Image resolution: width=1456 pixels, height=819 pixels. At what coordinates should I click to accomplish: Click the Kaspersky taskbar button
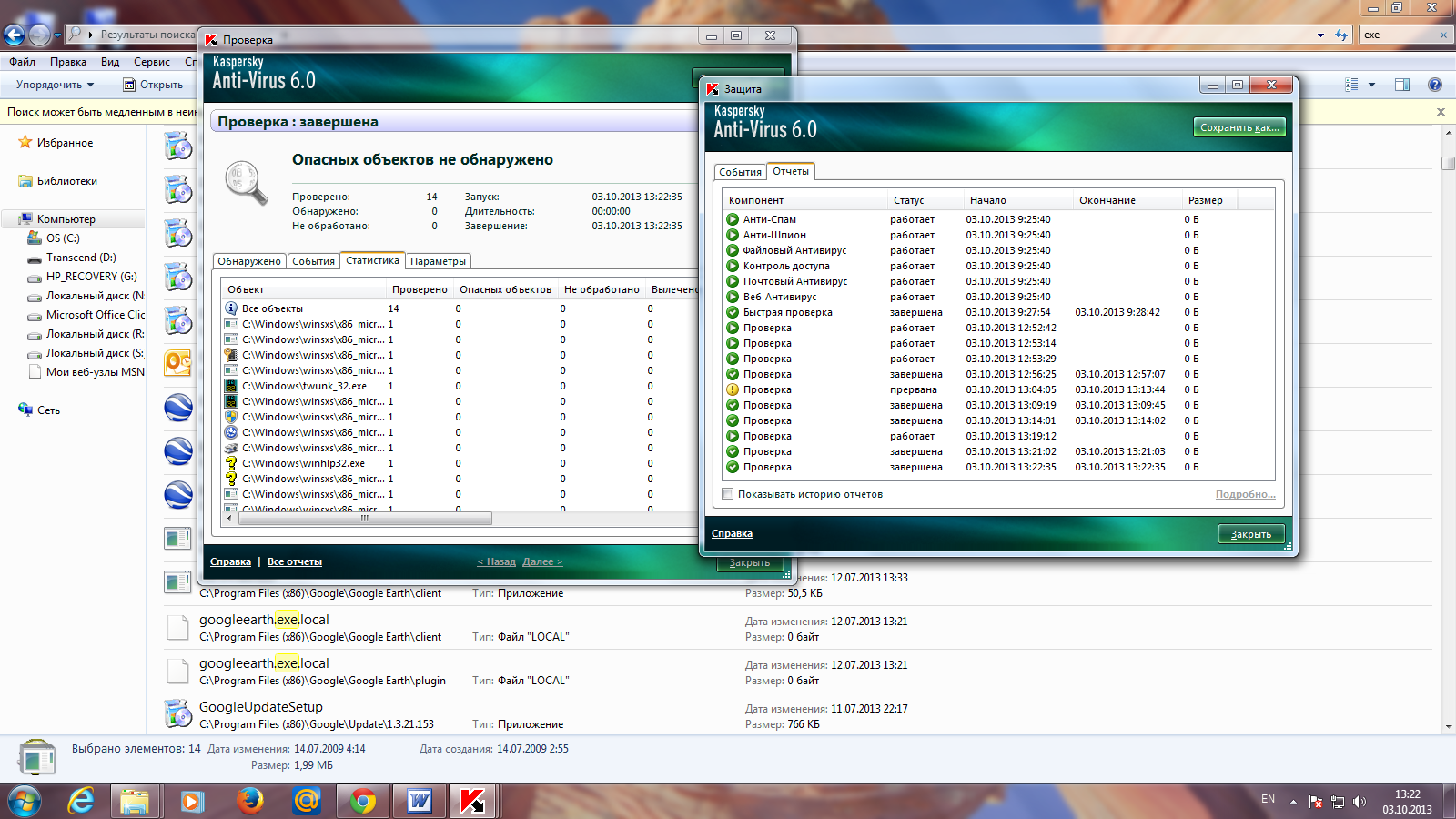coord(472,801)
